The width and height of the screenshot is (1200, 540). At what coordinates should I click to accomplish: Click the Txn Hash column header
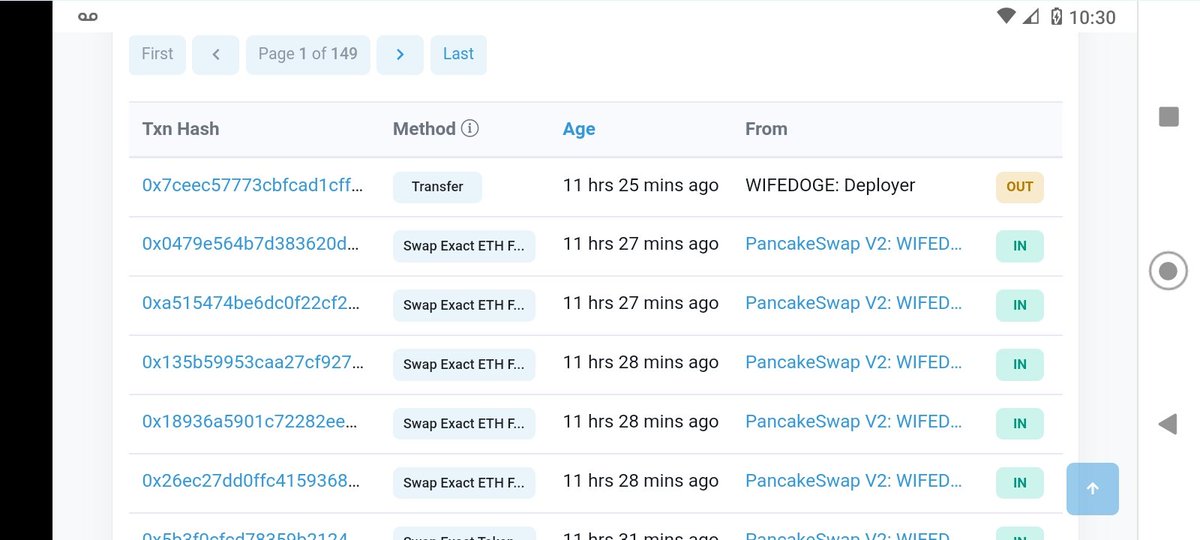tap(181, 128)
